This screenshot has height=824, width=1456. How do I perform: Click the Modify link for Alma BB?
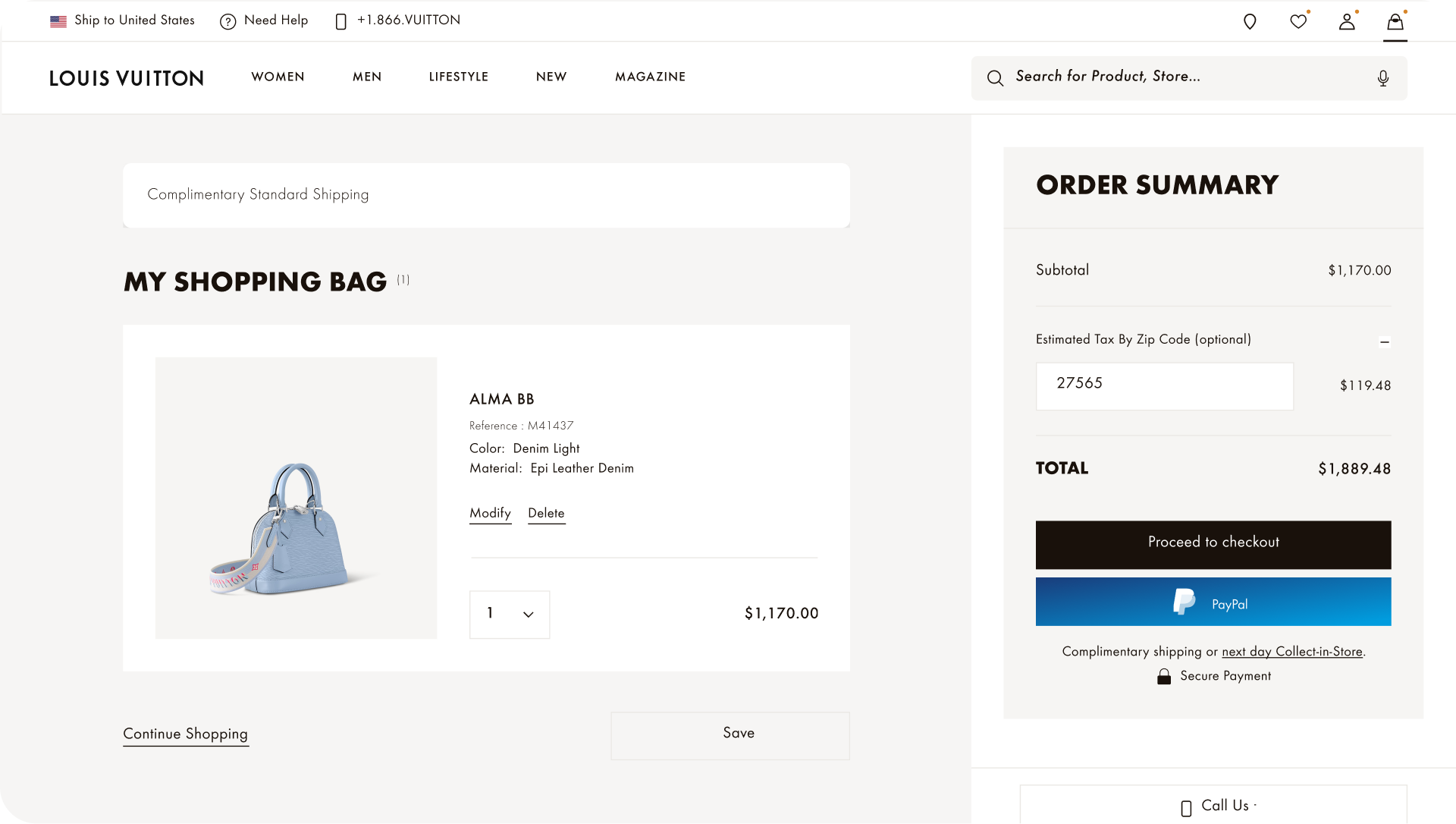pyautogui.click(x=490, y=514)
